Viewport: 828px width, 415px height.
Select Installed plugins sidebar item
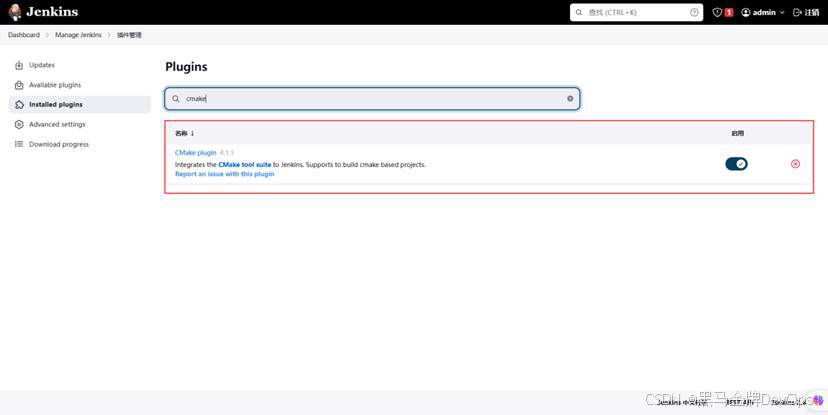[80, 105]
